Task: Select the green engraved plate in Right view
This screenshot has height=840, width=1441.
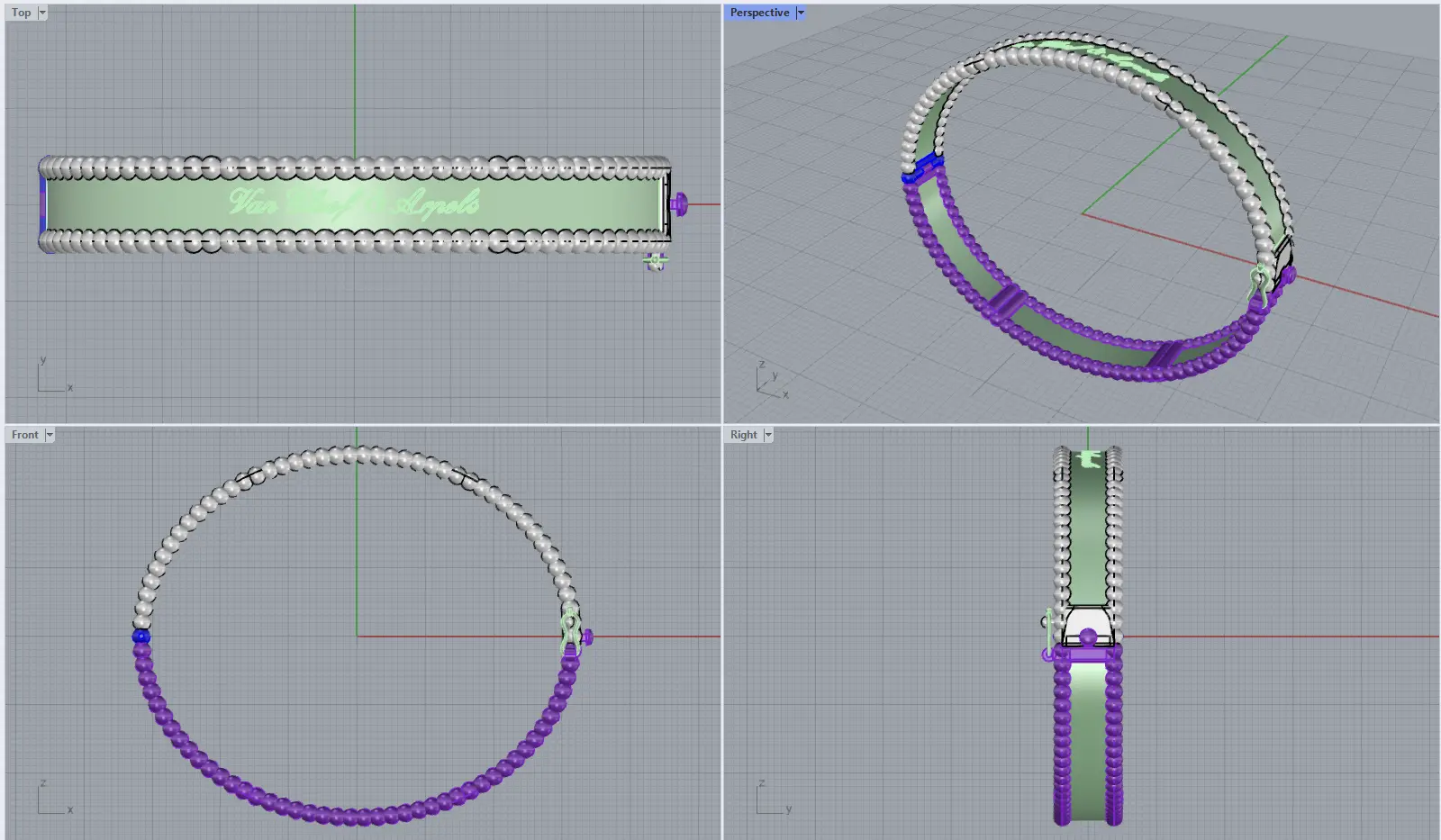Action: 1088,531
